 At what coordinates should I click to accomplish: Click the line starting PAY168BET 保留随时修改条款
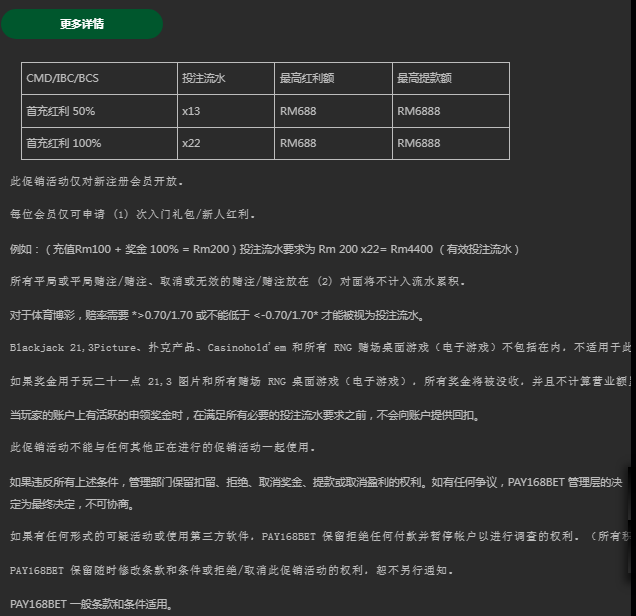pyautogui.click(x=231, y=571)
